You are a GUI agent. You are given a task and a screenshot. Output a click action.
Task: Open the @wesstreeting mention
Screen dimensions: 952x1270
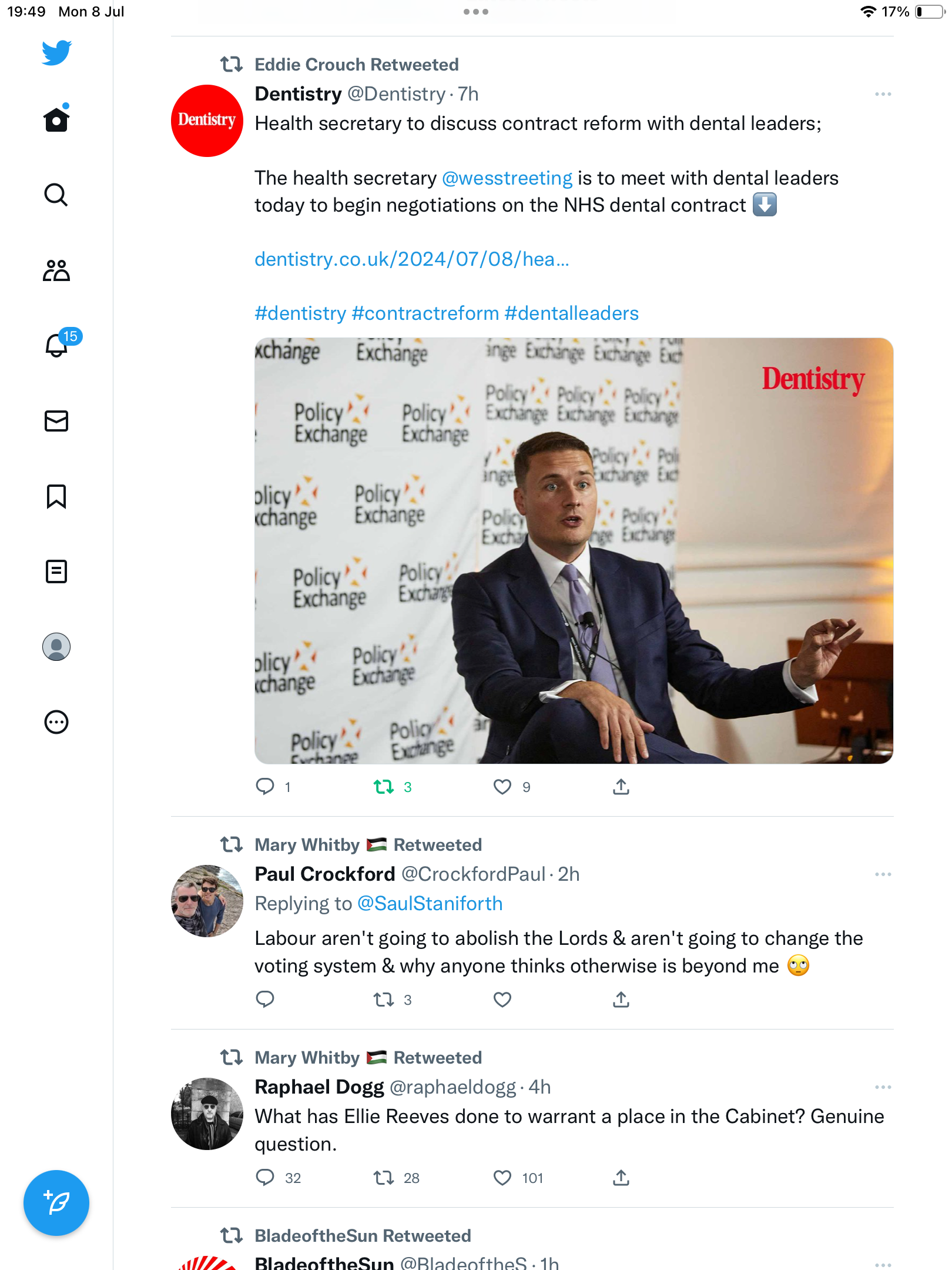tap(507, 178)
